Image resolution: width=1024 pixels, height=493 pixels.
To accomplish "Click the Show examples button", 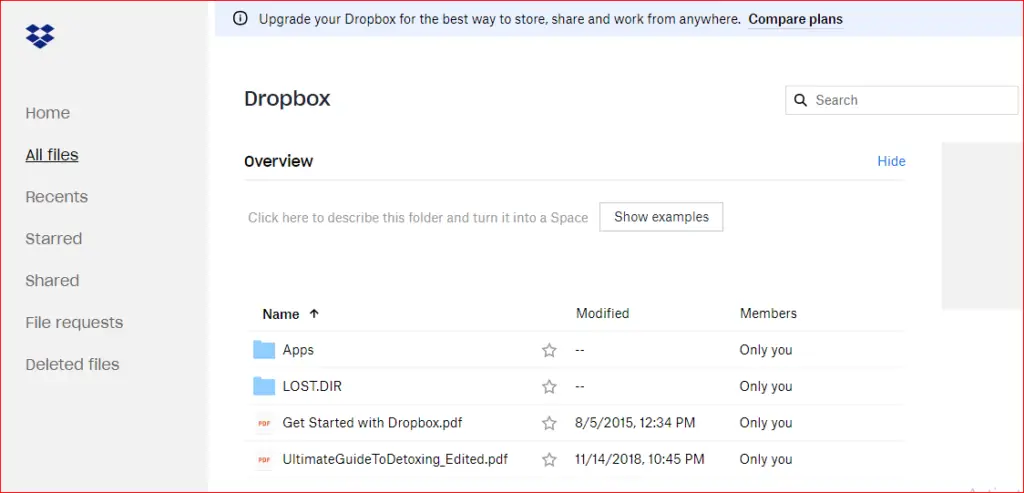I will (x=661, y=217).
